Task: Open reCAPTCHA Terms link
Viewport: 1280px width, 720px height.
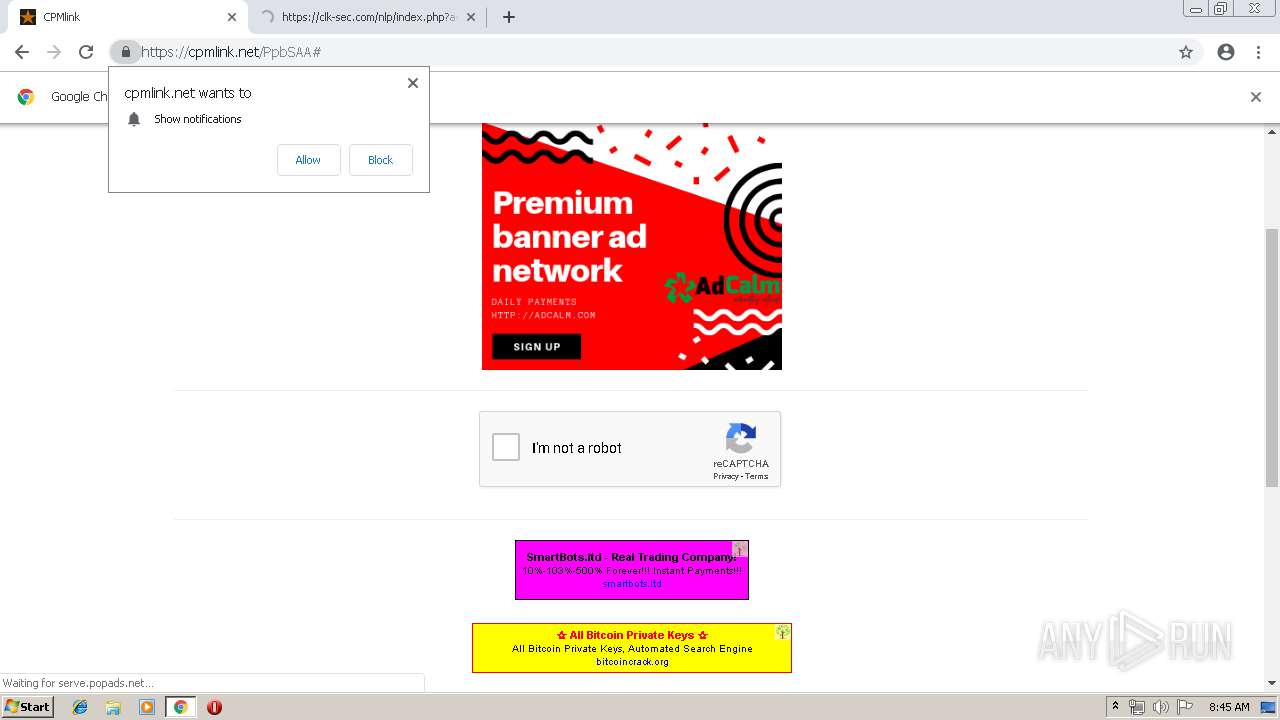Action: [x=757, y=477]
